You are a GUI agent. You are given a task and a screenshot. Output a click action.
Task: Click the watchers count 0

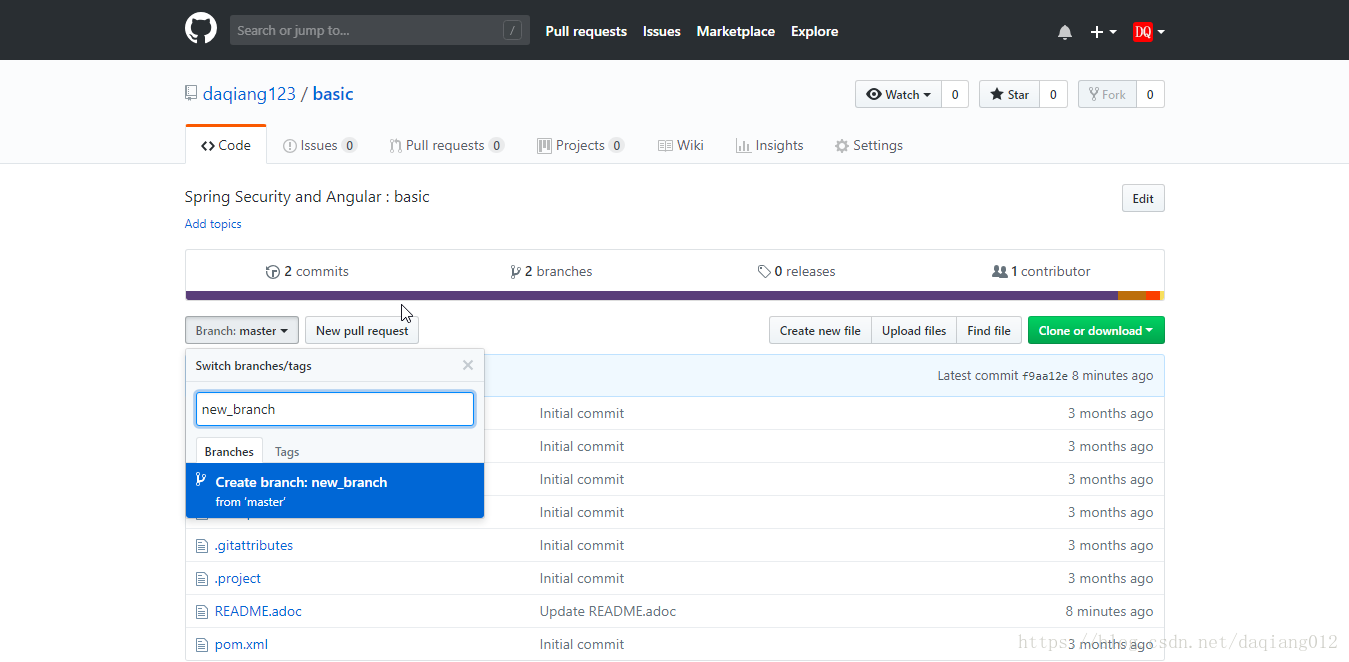pyautogui.click(x=954, y=94)
